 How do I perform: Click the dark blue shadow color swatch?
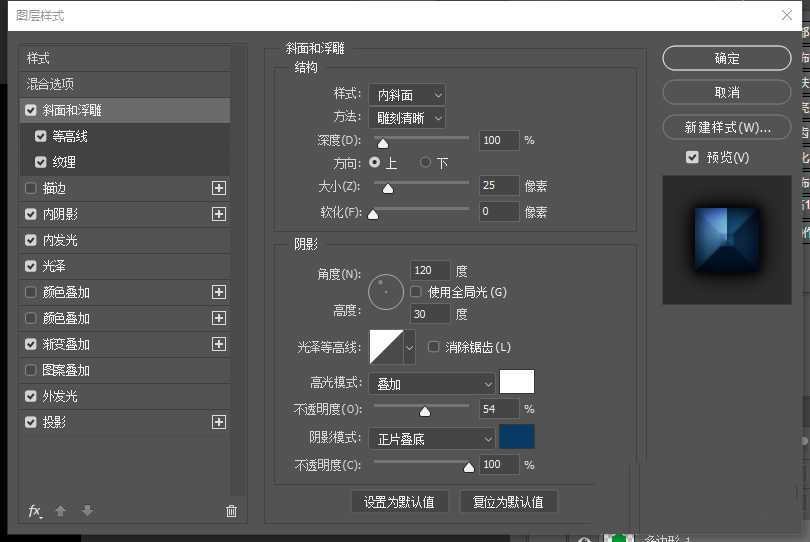517,437
